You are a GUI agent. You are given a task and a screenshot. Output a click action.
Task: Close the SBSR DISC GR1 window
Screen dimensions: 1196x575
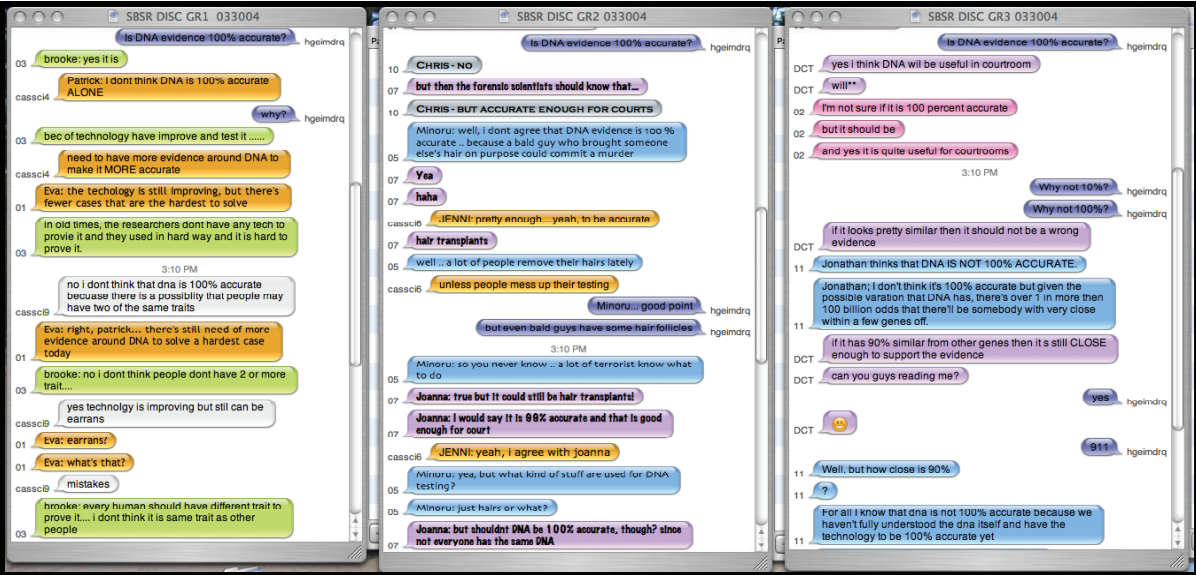pyautogui.click(x=18, y=16)
